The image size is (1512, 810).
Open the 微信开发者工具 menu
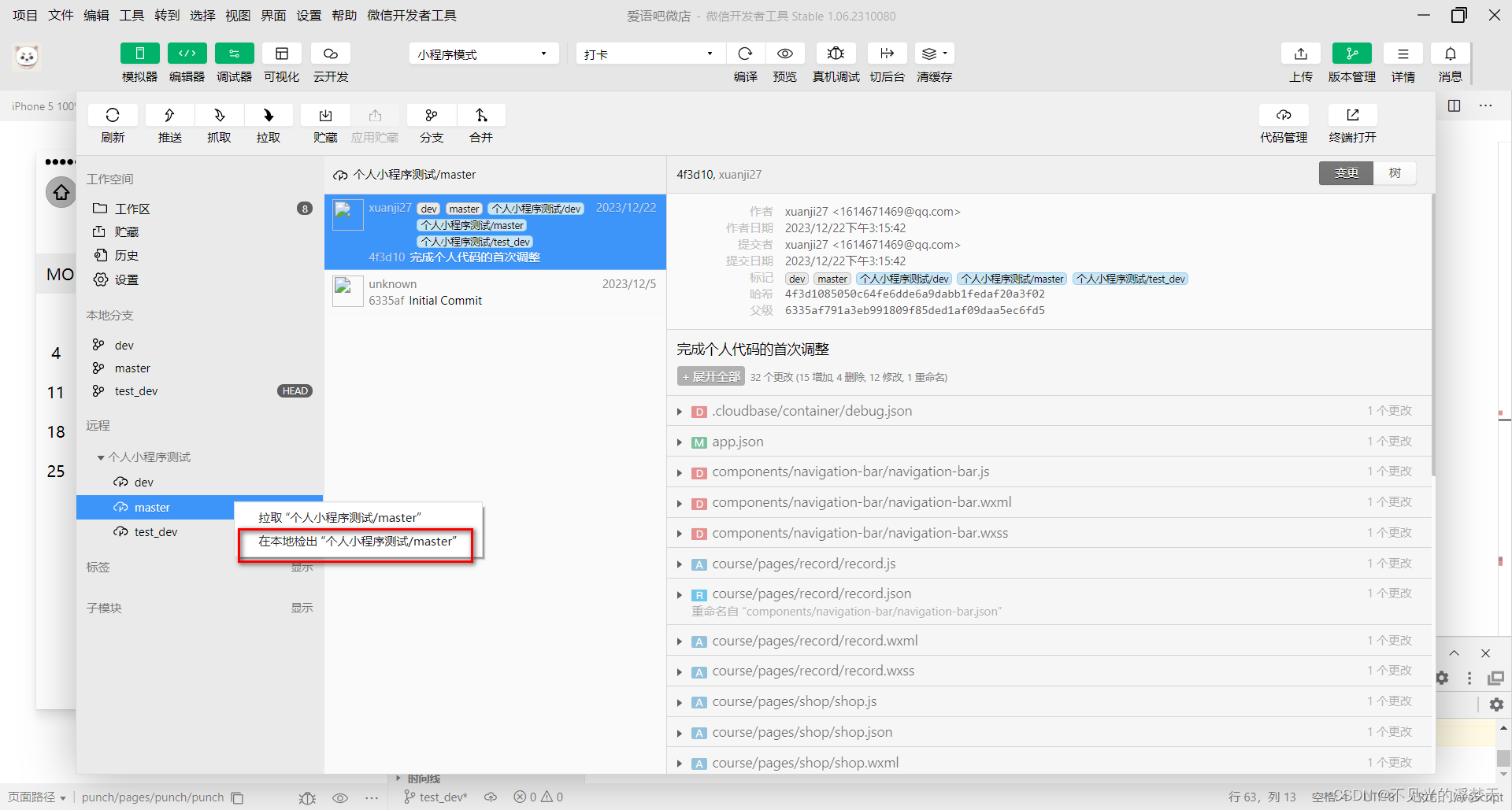point(412,16)
